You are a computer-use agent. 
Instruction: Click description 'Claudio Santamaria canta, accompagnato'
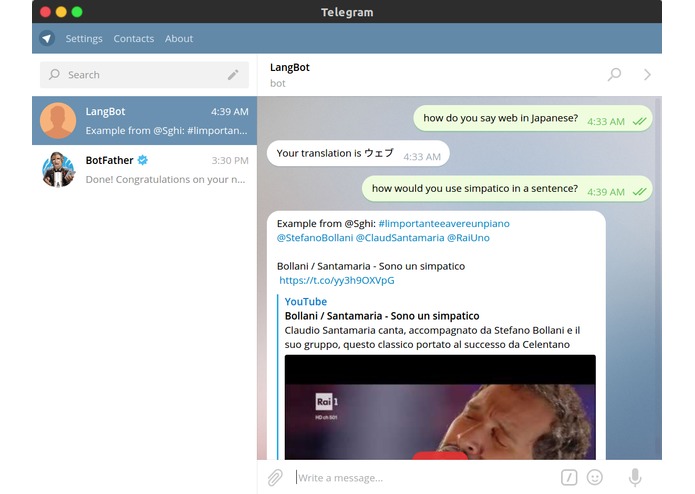[x=388, y=330]
